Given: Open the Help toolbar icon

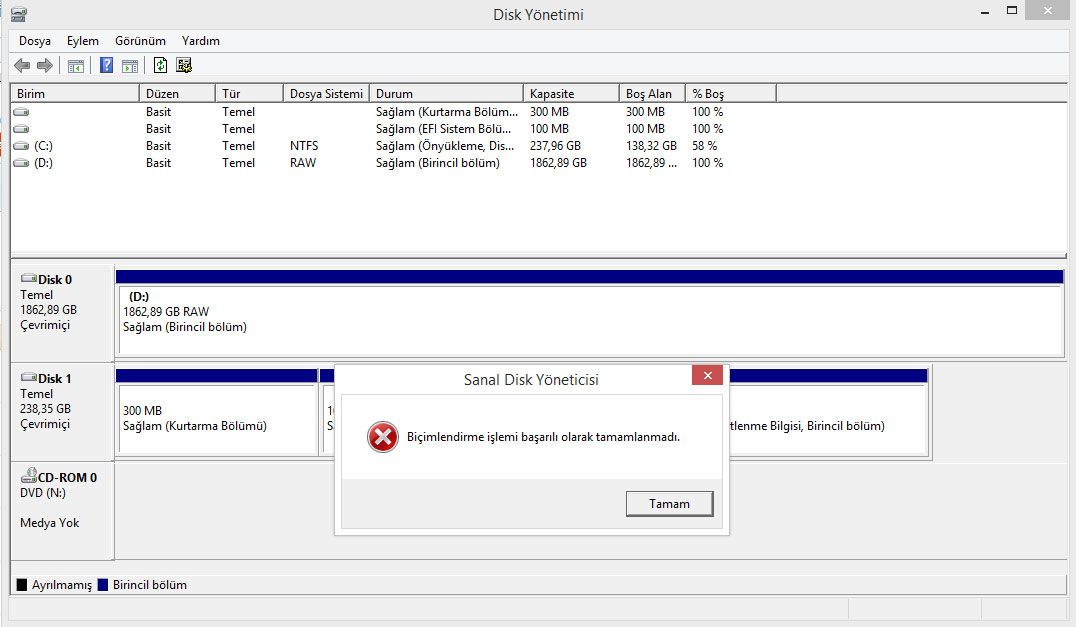Looking at the screenshot, I should 106,65.
